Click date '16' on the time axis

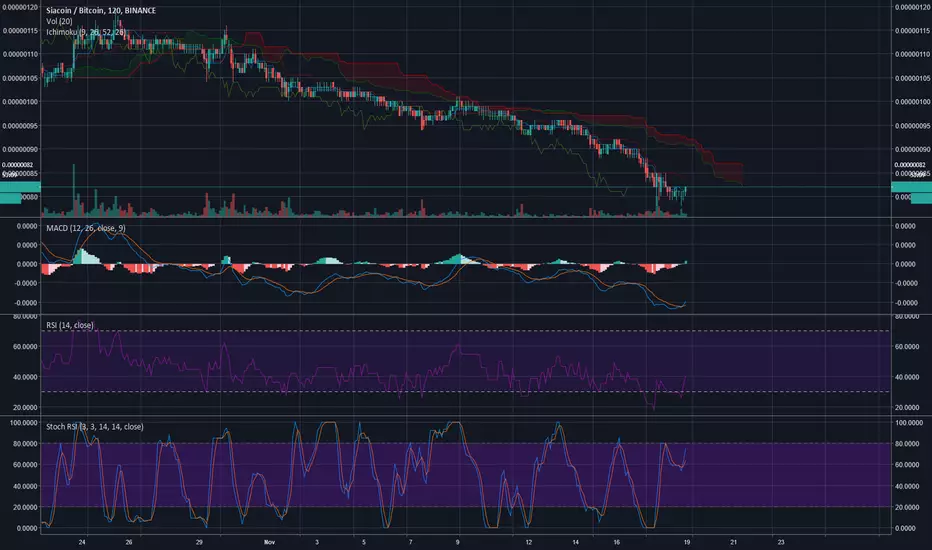[617, 542]
